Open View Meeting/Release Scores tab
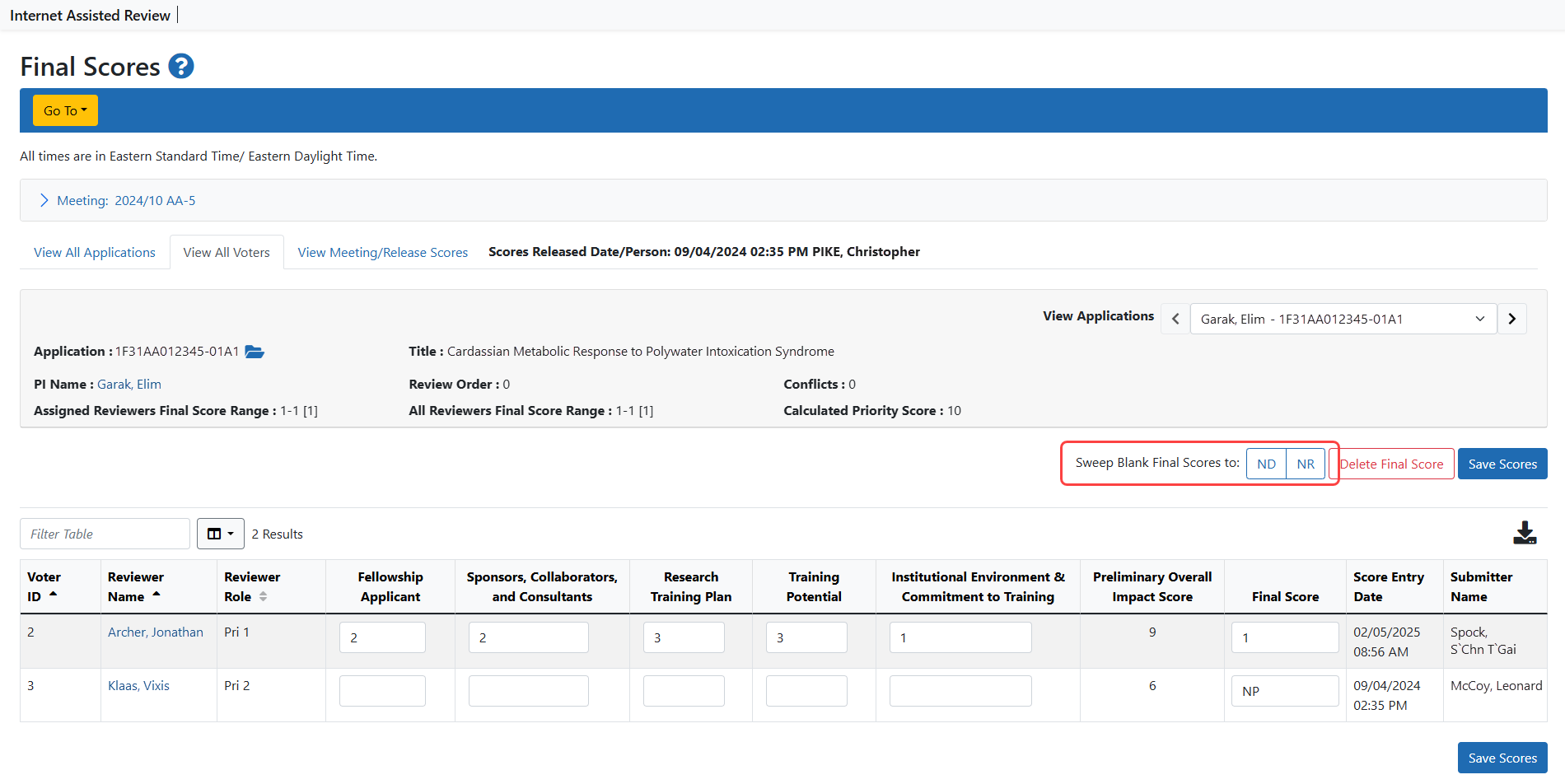1565x784 pixels. (x=383, y=252)
